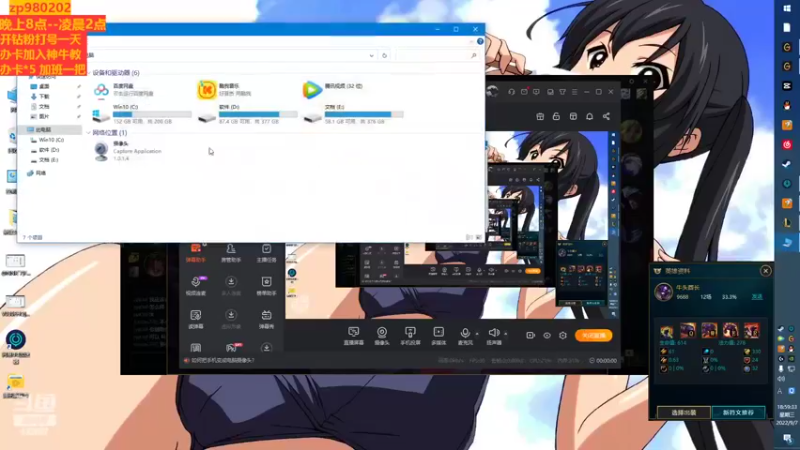
Task: Open 弹幕助手 in the streaming tools panel
Action: [195, 252]
